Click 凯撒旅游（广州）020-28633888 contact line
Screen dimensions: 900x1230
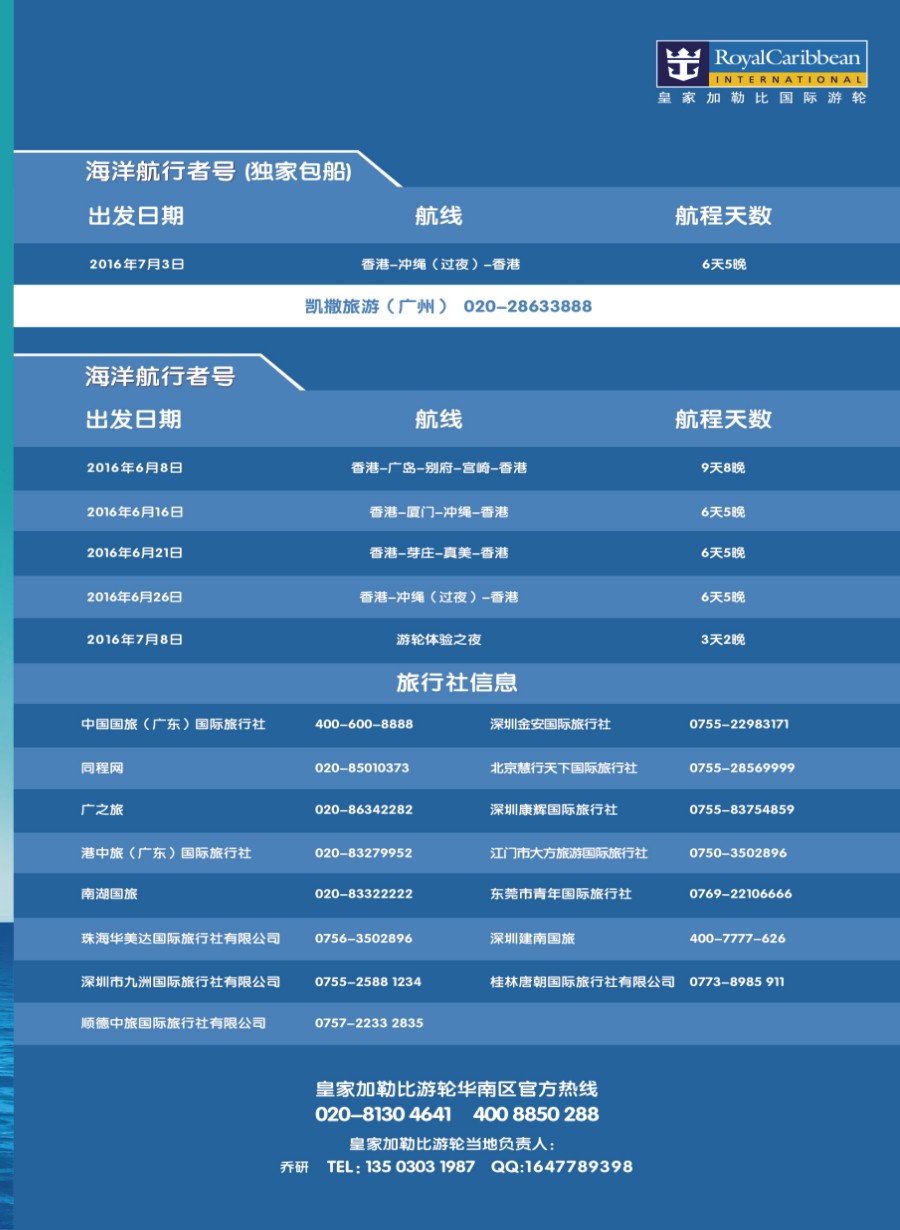coord(448,306)
